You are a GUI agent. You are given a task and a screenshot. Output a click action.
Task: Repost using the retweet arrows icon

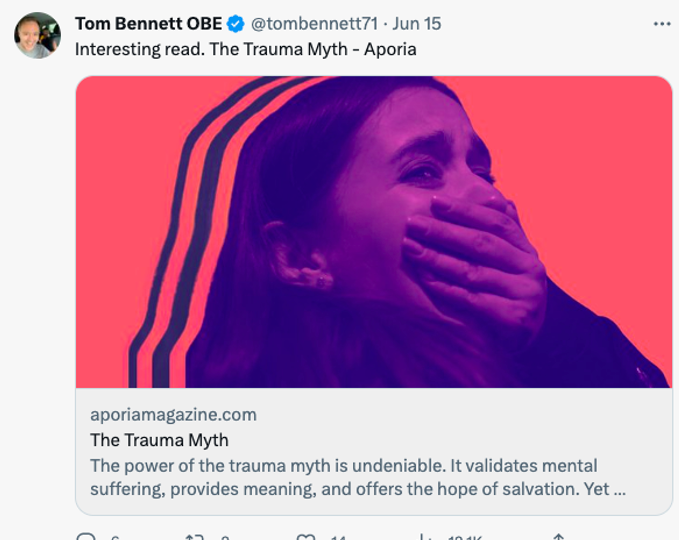click(x=194, y=537)
